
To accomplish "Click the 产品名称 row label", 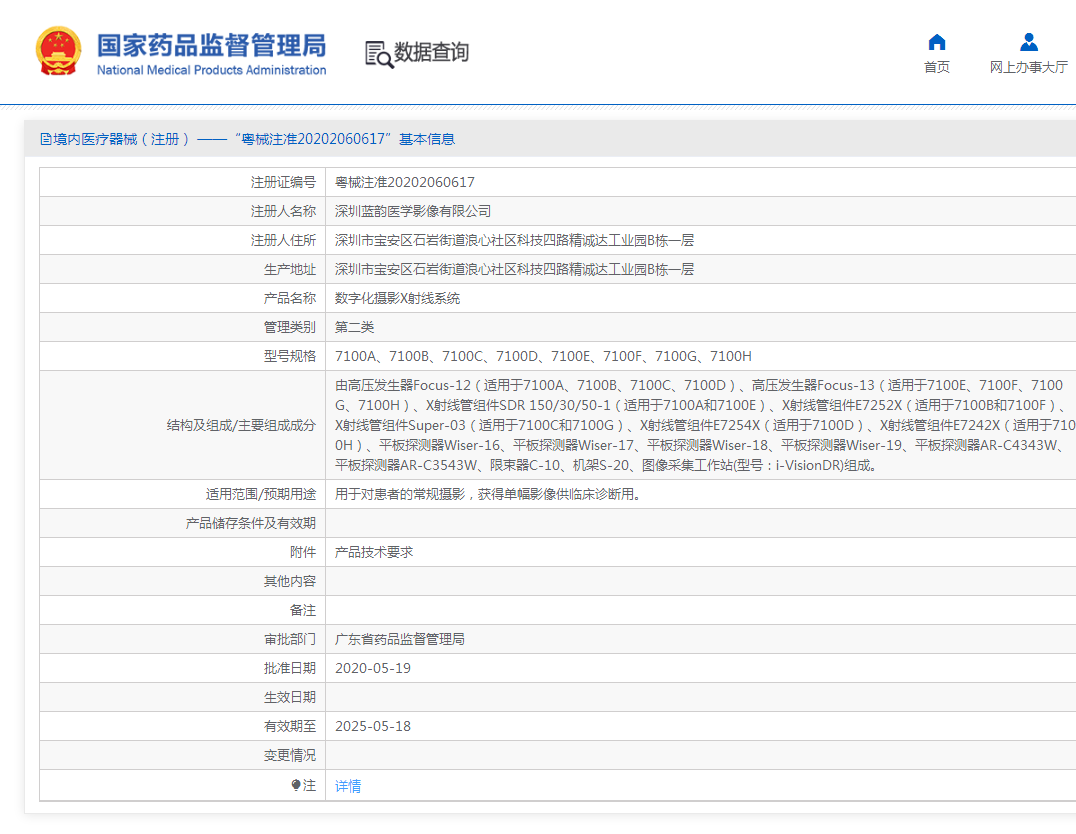I will point(290,299).
